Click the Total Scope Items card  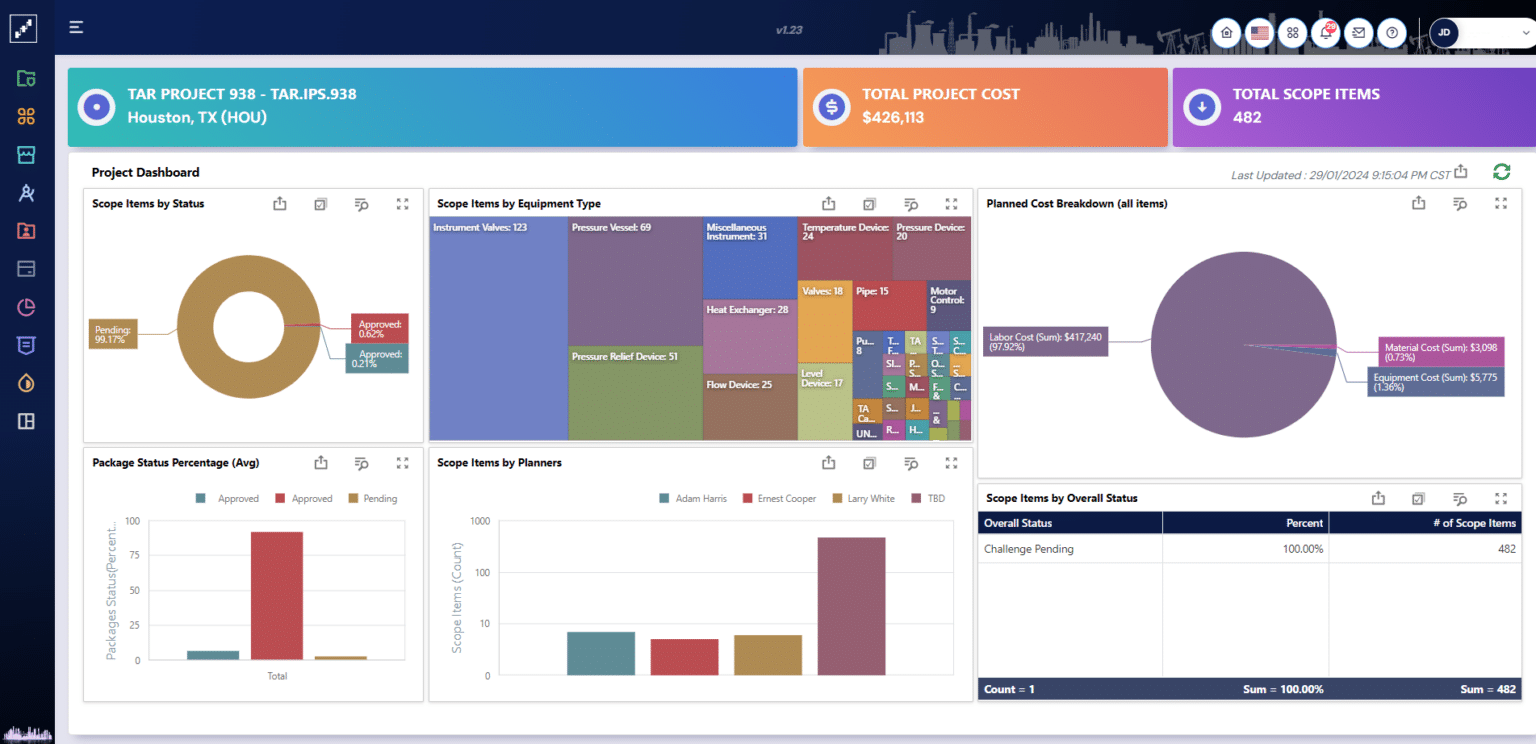click(x=1353, y=107)
